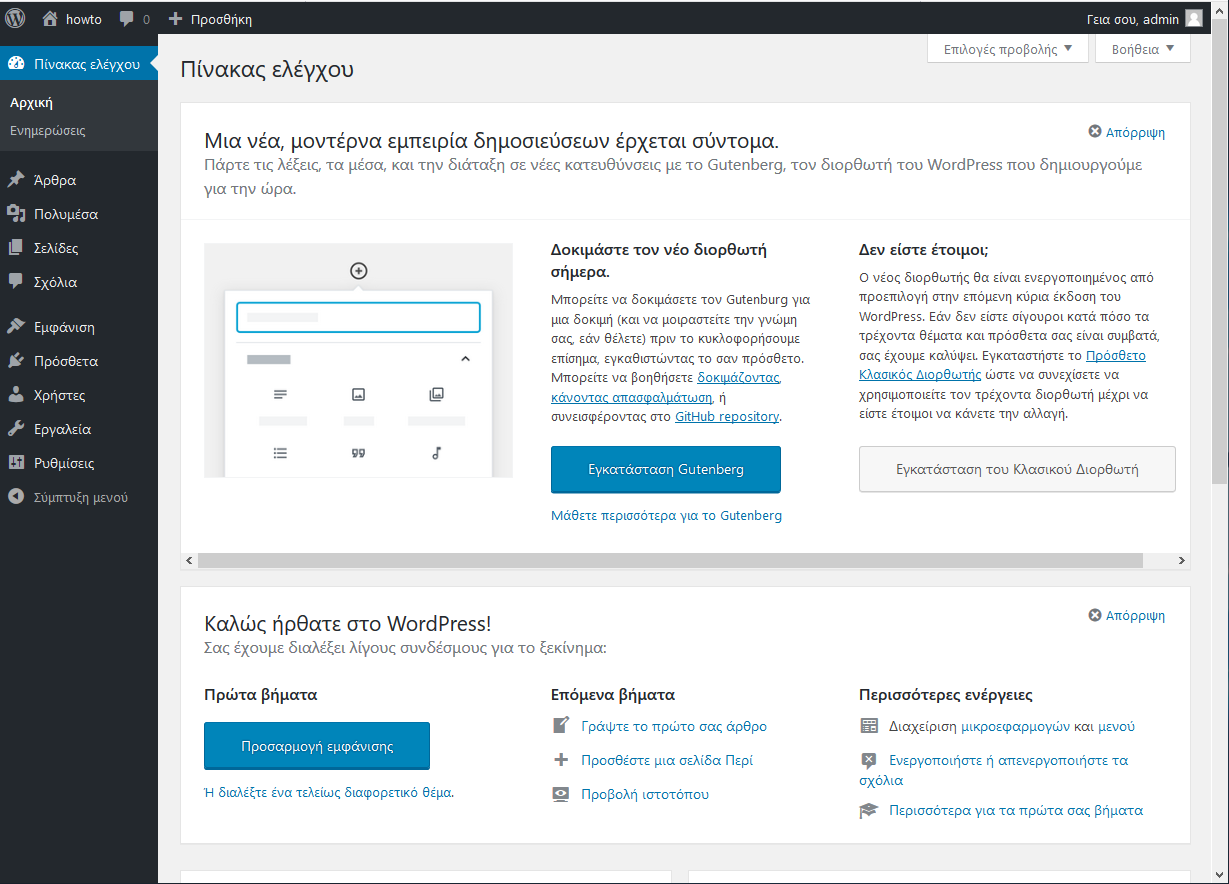The width and height of the screenshot is (1229, 884).
Task: Open the Πίνακας ελέγχου menu item
Action: [x=79, y=64]
